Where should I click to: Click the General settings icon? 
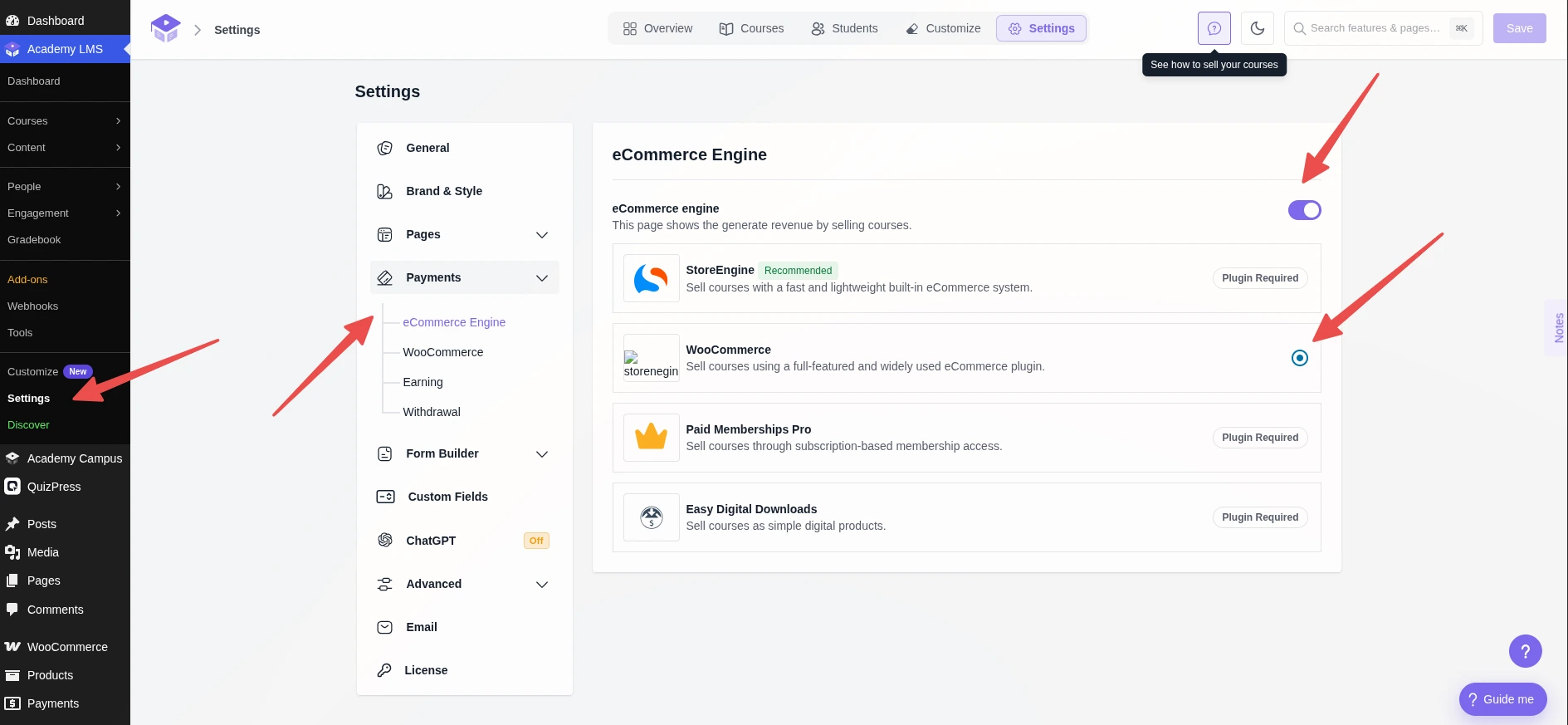(x=384, y=148)
